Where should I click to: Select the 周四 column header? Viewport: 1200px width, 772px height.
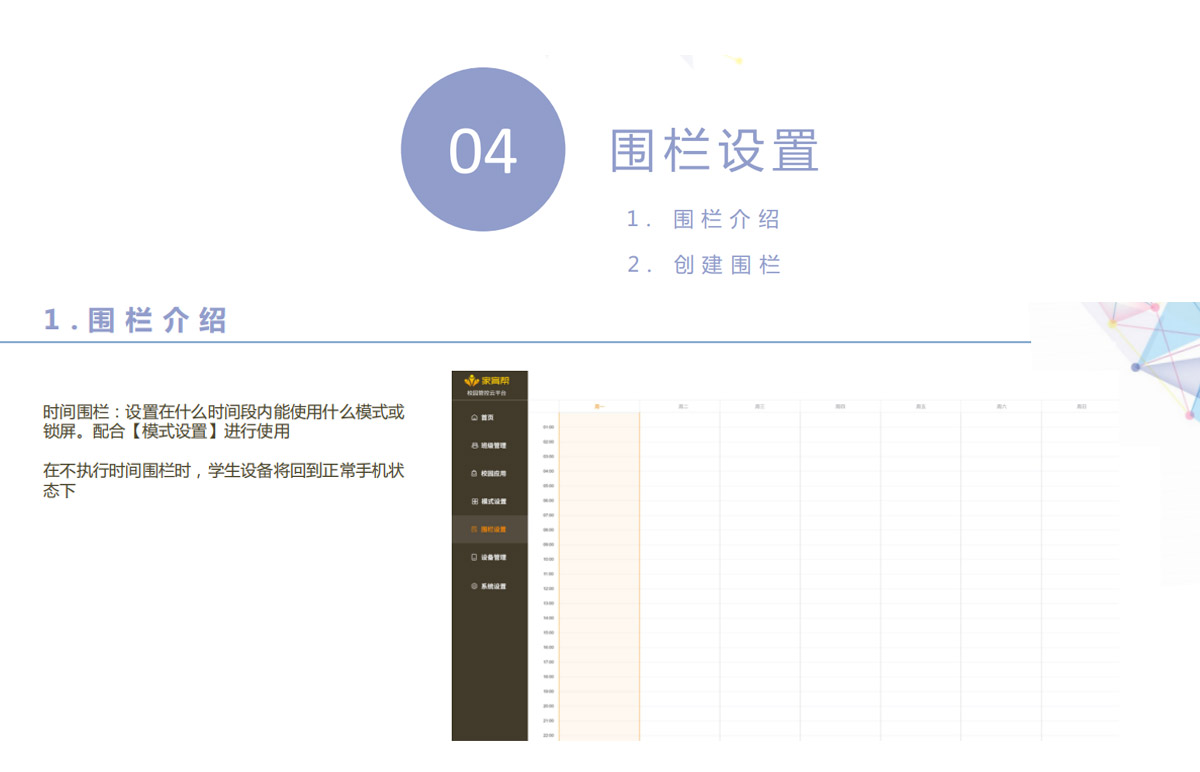pyautogui.click(x=840, y=407)
